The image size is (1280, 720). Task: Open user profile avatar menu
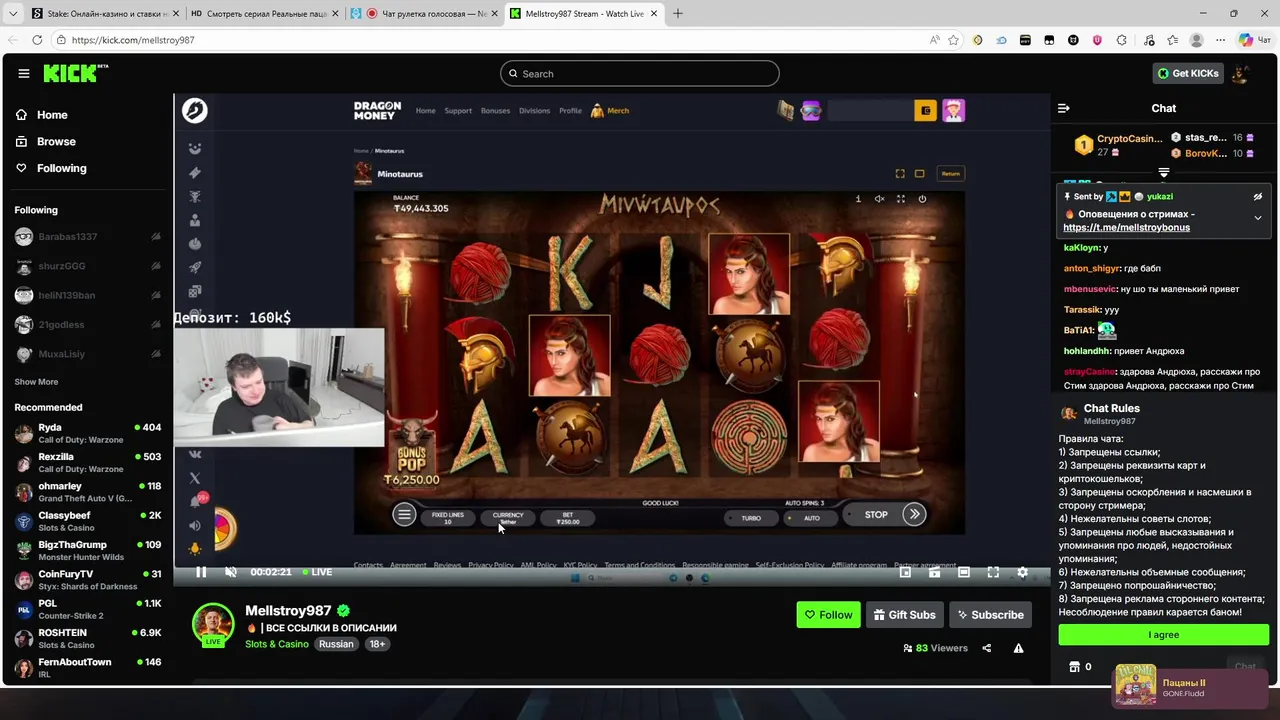pos(1241,74)
